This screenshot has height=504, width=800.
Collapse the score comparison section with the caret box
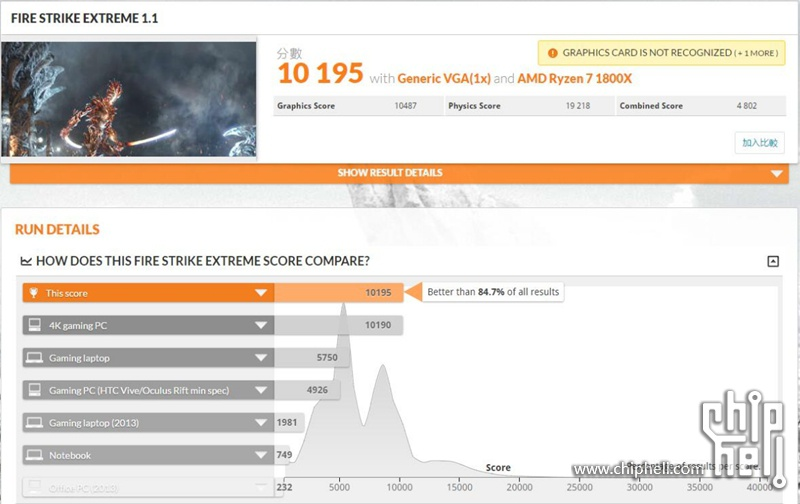point(772,261)
